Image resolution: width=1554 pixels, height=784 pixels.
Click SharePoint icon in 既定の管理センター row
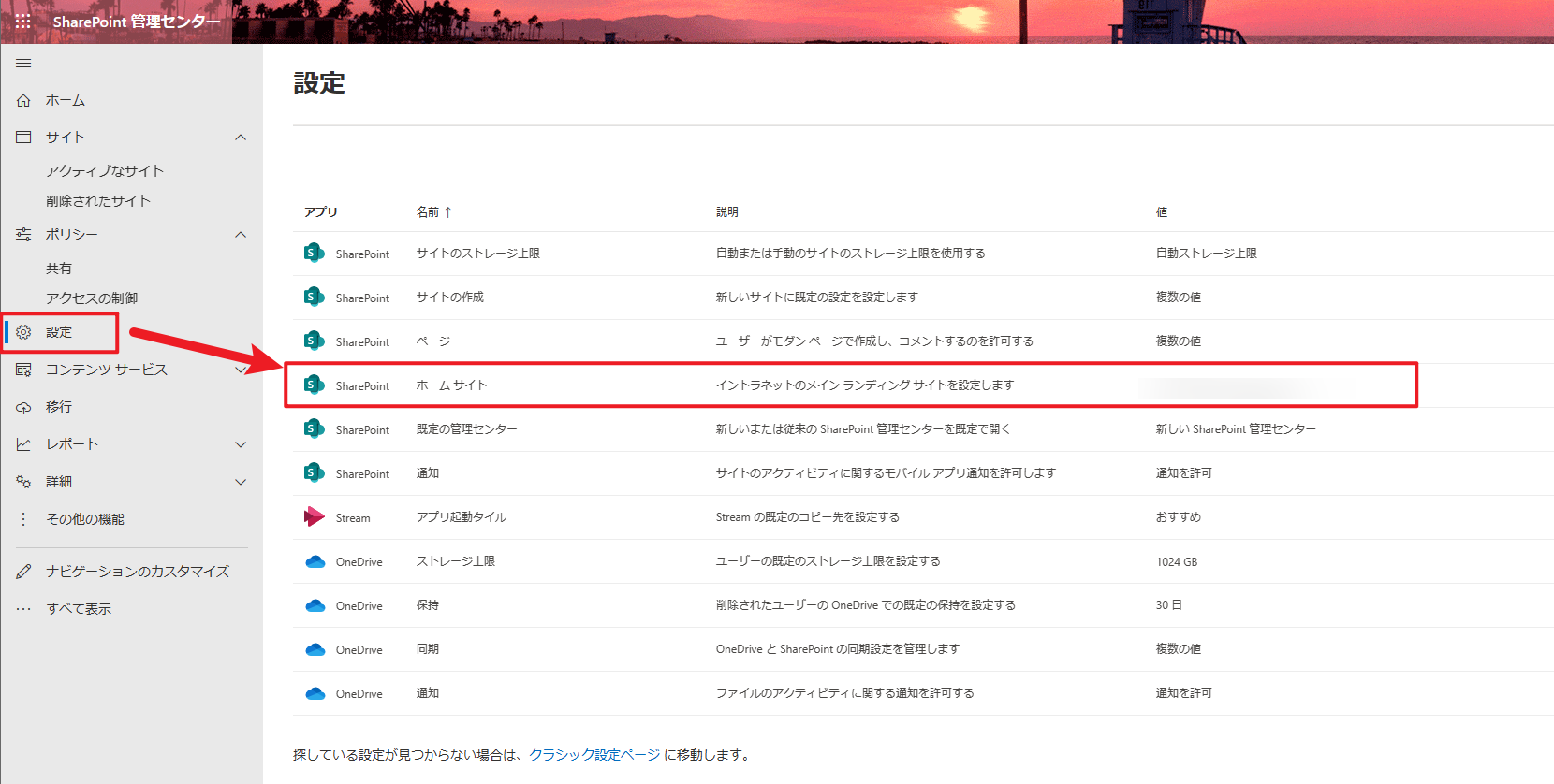pyautogui.click(x=315, y=428)
